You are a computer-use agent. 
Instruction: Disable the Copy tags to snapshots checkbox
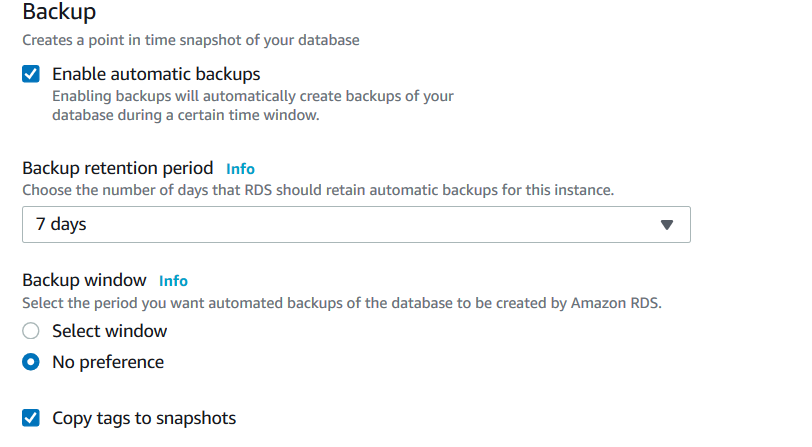[x=31, y=418]
